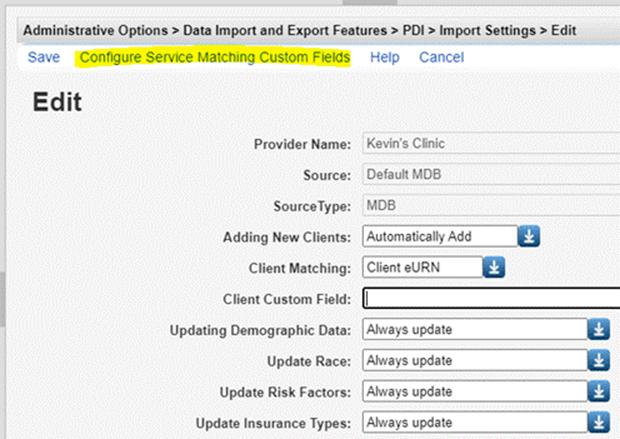Select the 'Automatically Add' combo box text
Image resolution: width=620 pixels, height=439 pixels.
tap(439, 237)
